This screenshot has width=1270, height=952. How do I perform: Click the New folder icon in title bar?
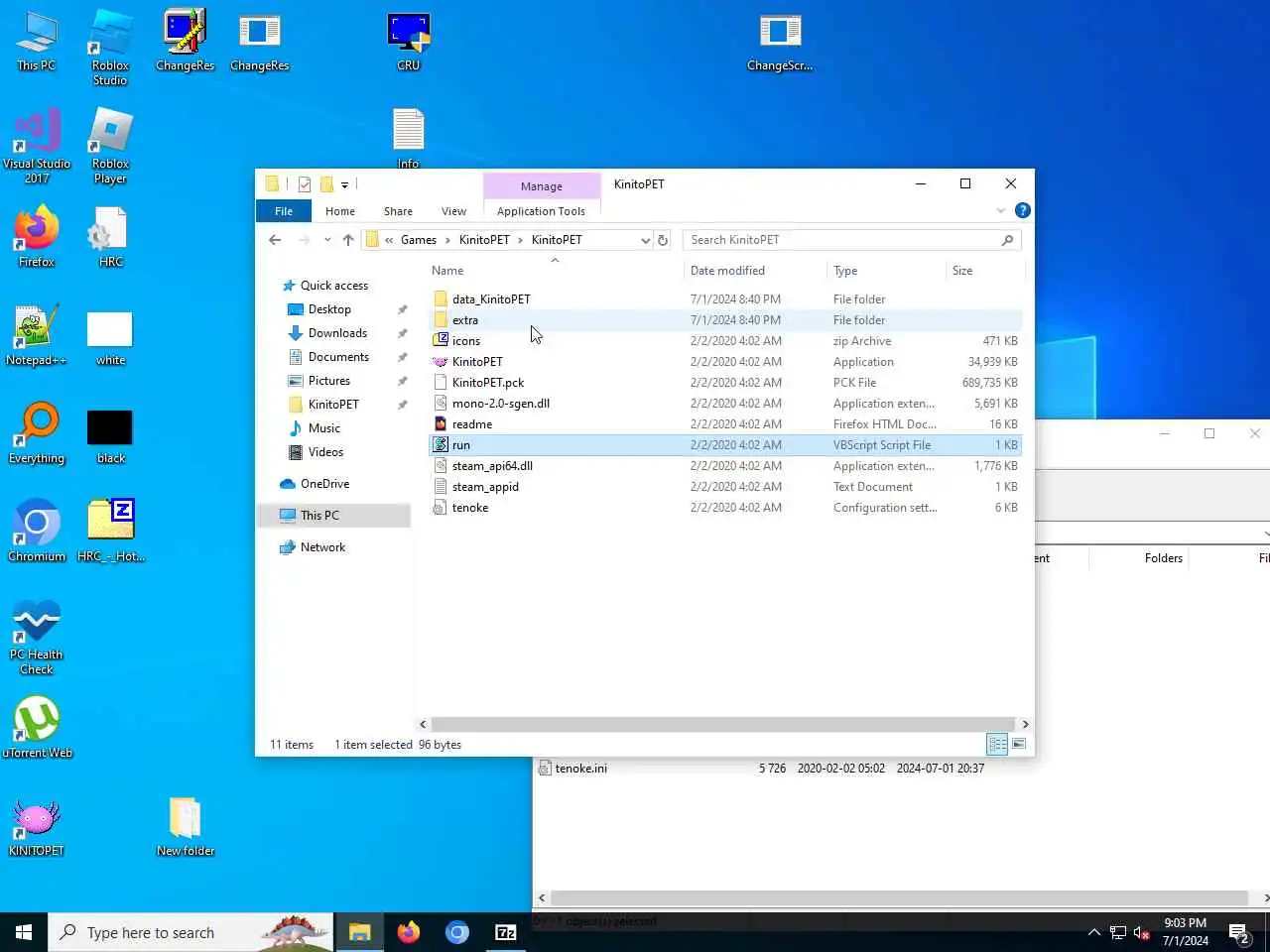tap(326, 184)
